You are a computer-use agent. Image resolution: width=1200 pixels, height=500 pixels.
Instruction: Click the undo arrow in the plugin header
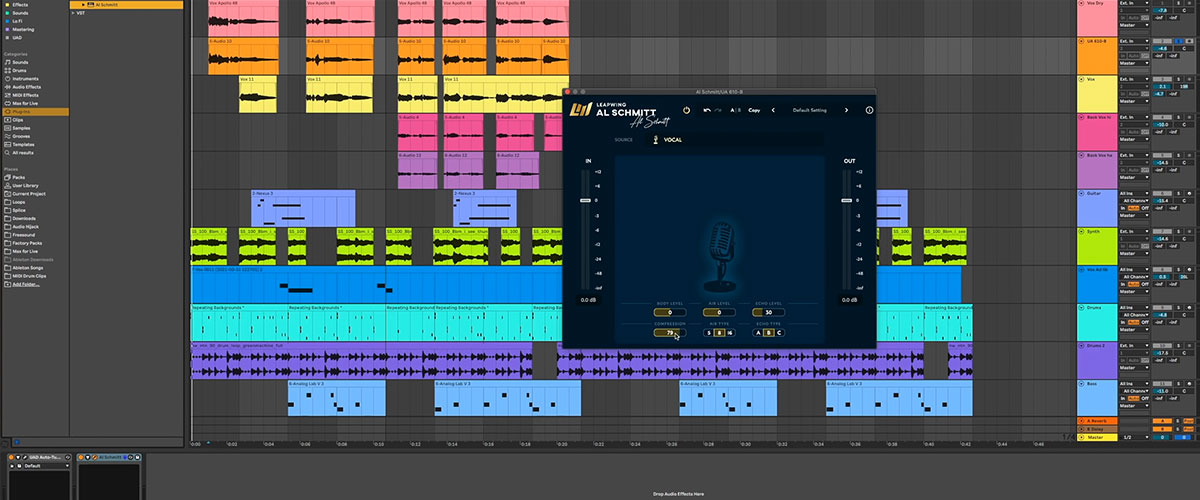click(x=707, y=110)
